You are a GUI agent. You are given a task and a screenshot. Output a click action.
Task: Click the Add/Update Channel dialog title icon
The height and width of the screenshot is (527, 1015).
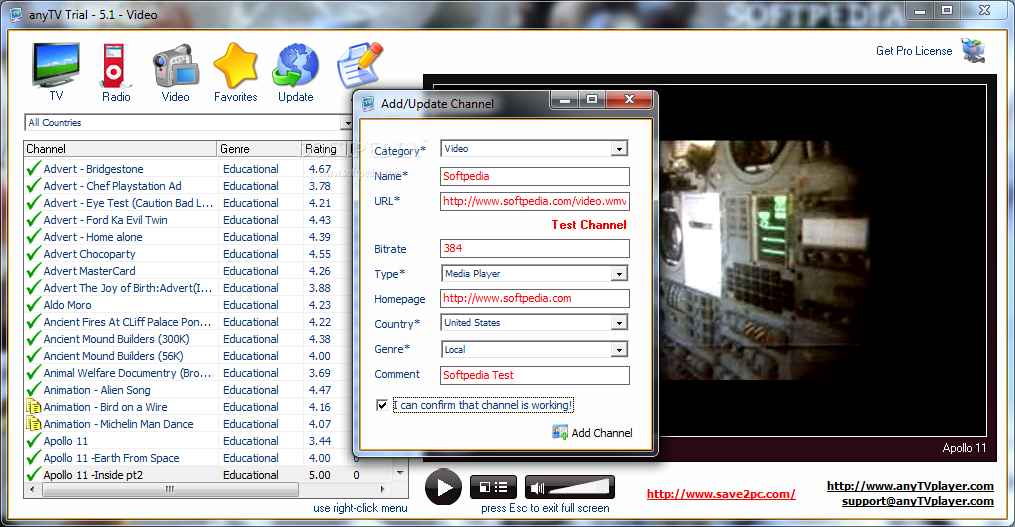click(368, 104)
